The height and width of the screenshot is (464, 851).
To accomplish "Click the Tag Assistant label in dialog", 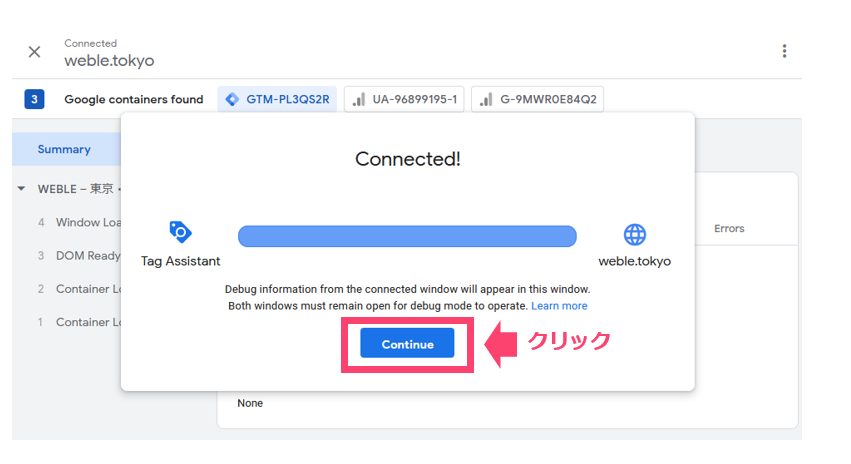I will 181,262.
